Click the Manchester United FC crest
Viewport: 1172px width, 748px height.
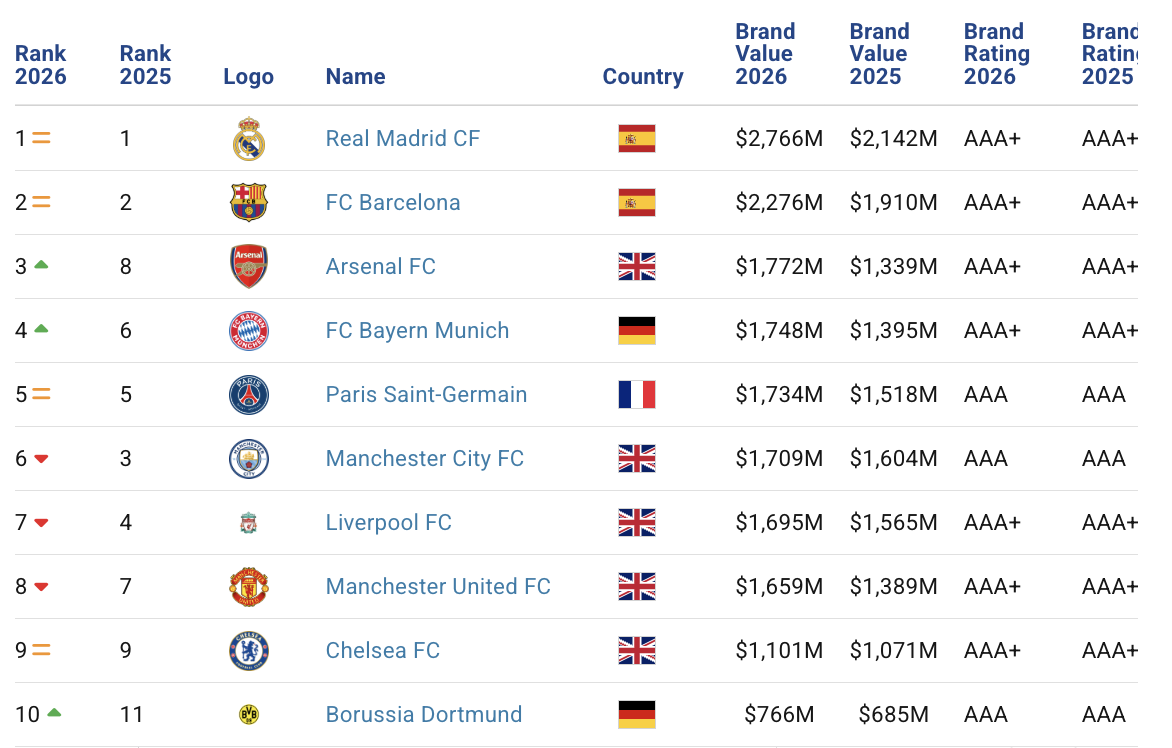click(x=249, y=587)
